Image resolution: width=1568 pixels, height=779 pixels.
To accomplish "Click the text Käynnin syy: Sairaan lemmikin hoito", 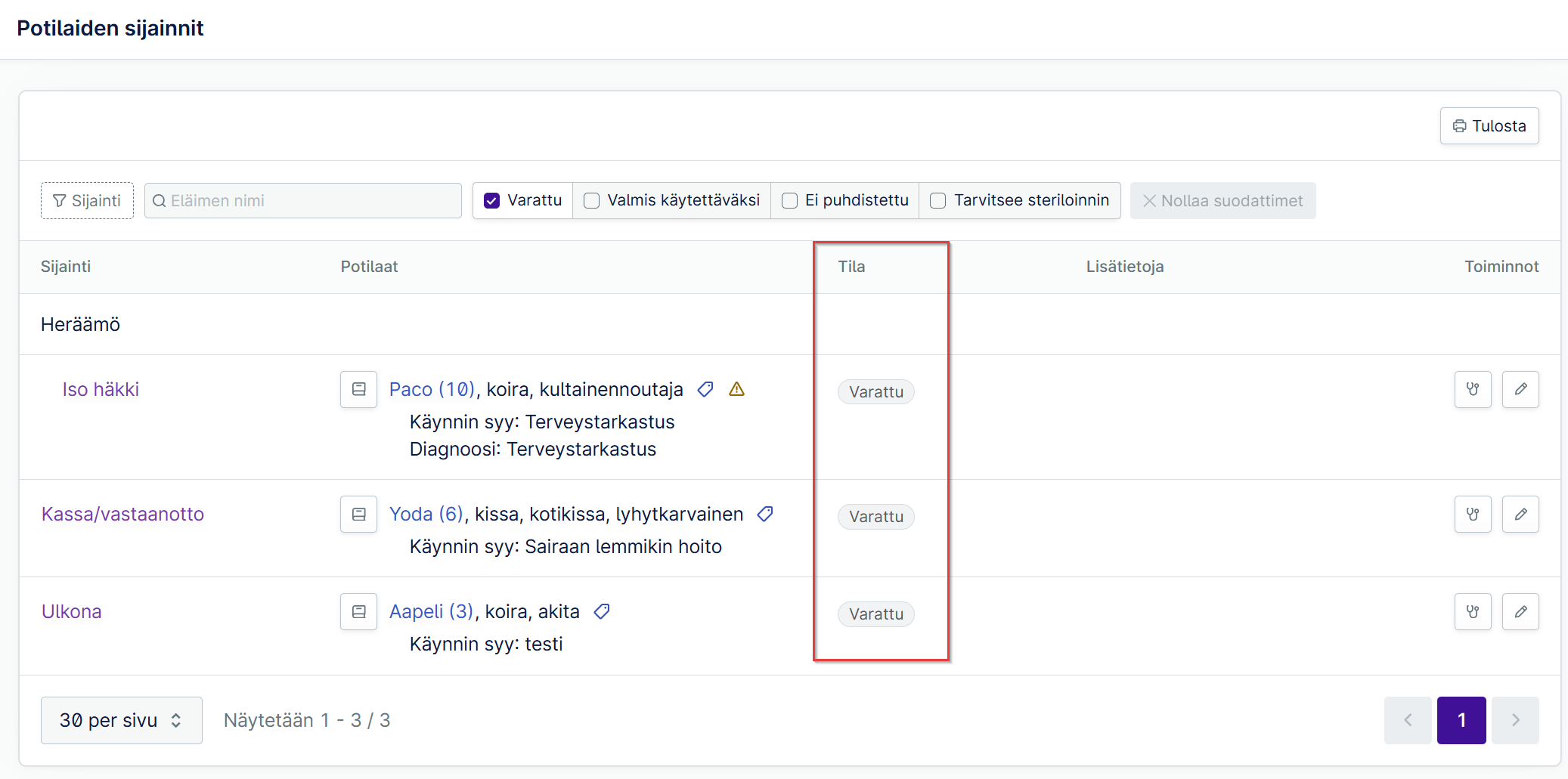I will click(566, 546).
